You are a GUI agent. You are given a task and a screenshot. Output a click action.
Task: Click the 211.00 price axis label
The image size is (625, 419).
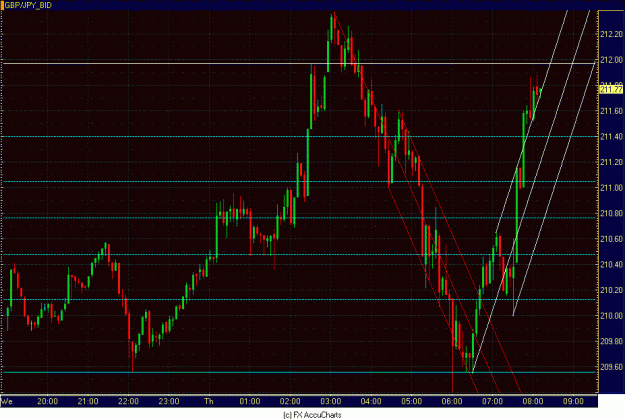[x=611, y=187]
